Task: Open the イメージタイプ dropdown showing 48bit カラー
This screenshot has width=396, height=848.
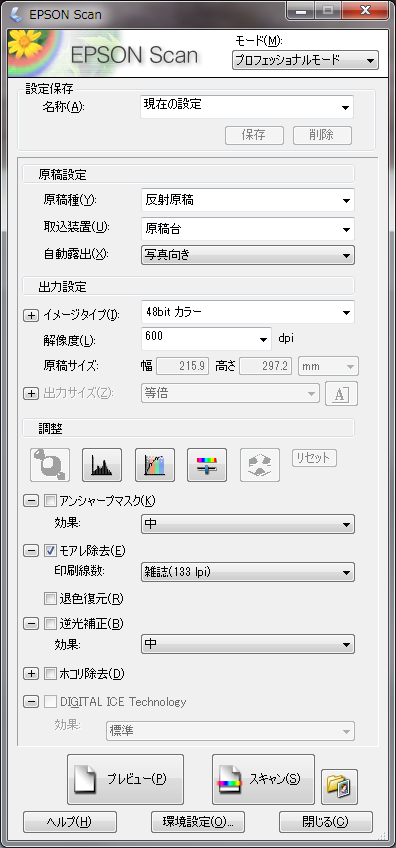Action: pos(248,312)
